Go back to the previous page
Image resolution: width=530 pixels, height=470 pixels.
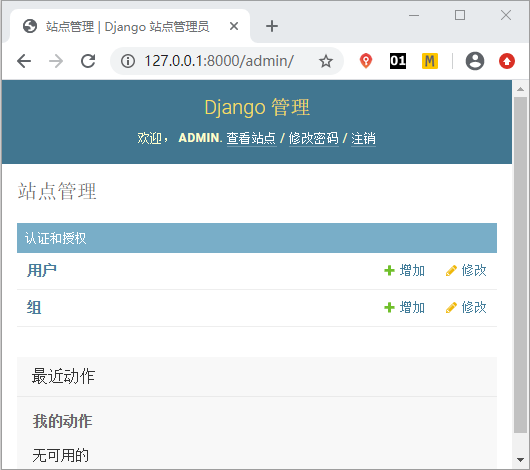tap(24, 61)
